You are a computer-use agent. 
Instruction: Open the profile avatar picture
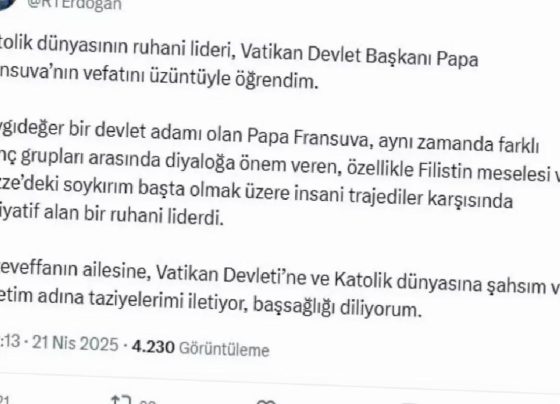pyautogui.click(x=8, y=4)
